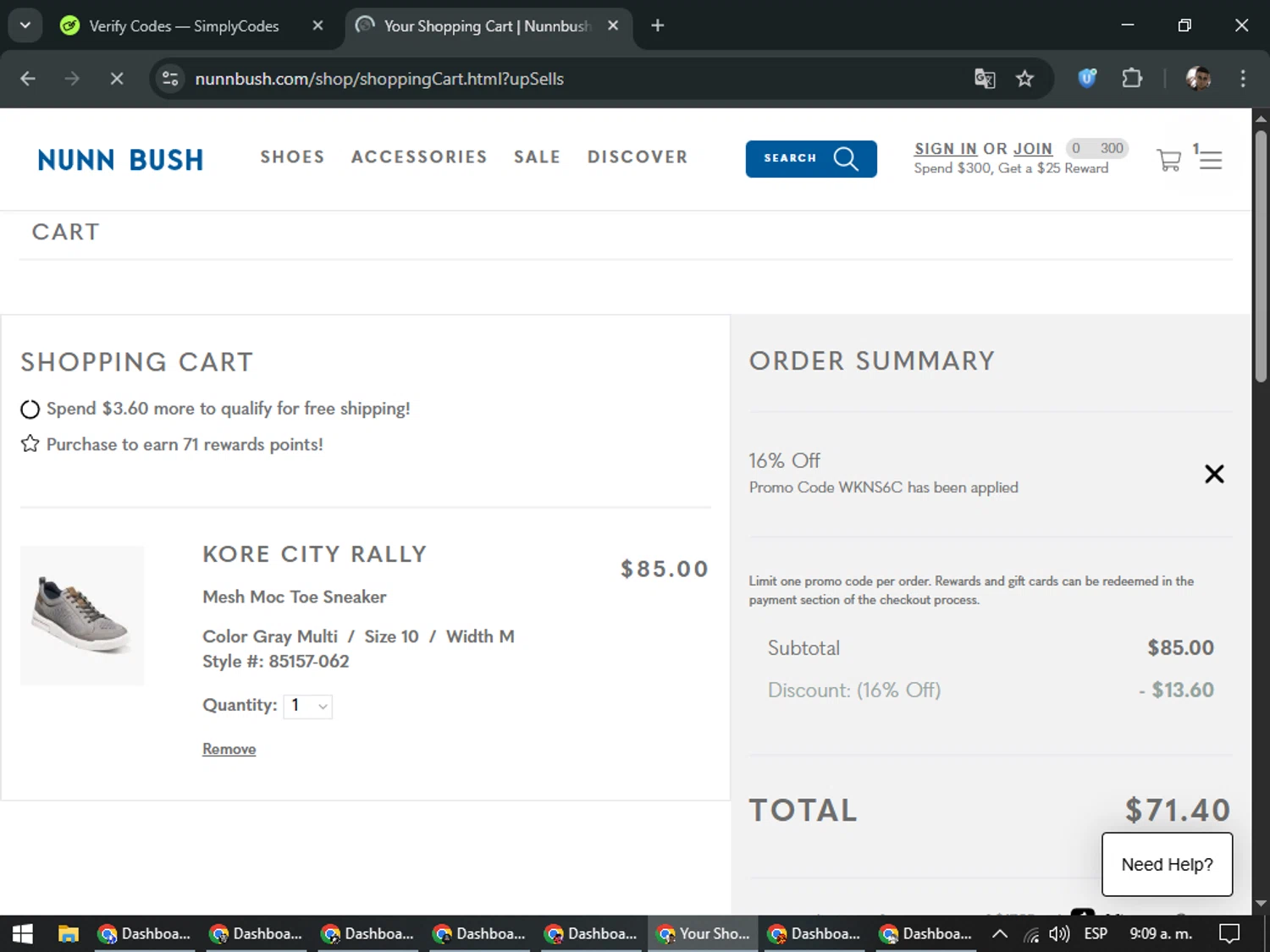This screenshot has width=1270, height=952.
Task: Click Remove link under item
Action: (x=229, y=749)
